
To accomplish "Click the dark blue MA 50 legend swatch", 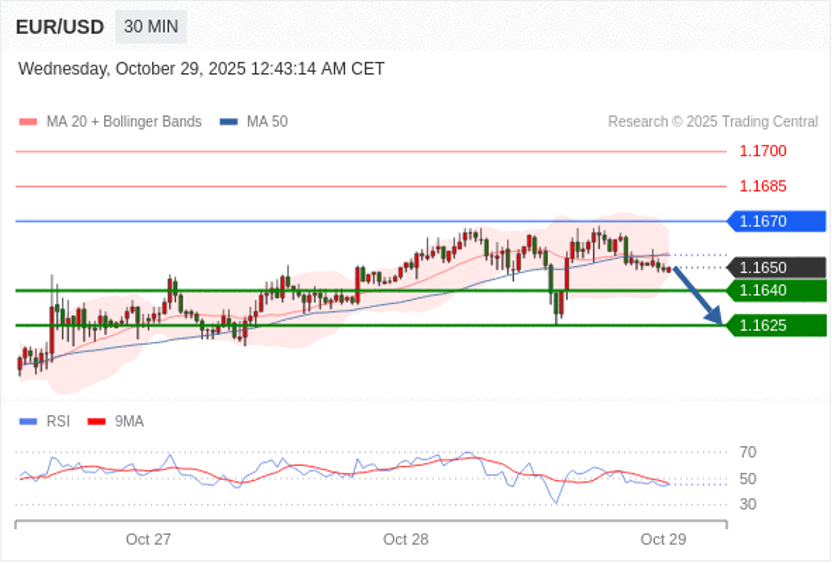I will pos(229,122).
